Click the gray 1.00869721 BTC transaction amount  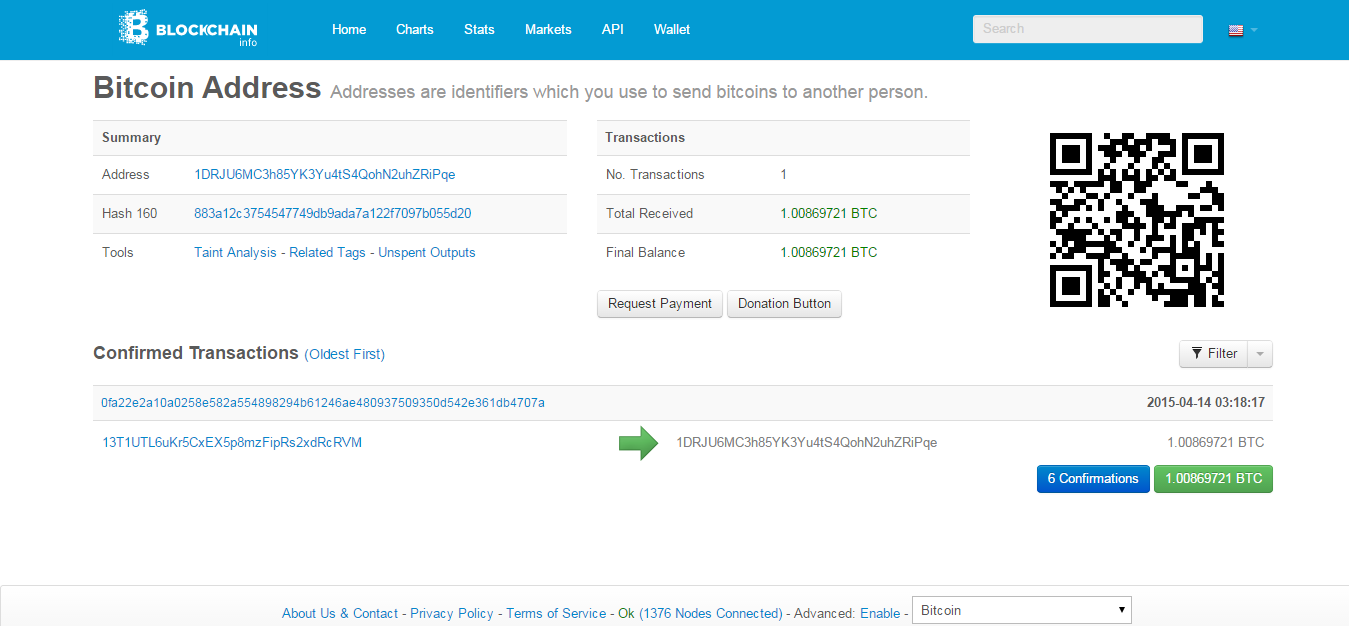click(x=1215, y=442)
